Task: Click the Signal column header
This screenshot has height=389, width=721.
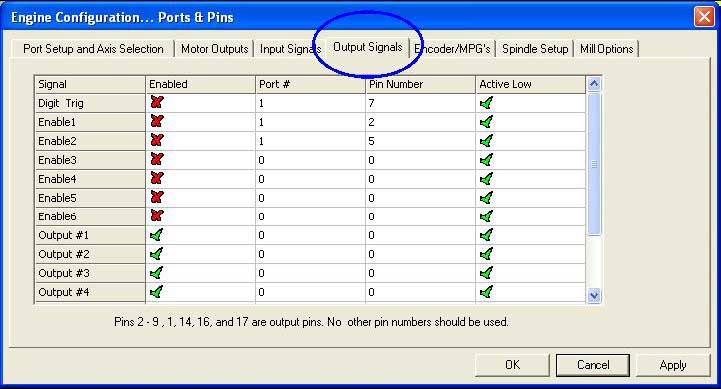Action: click(x=90, y=84)
